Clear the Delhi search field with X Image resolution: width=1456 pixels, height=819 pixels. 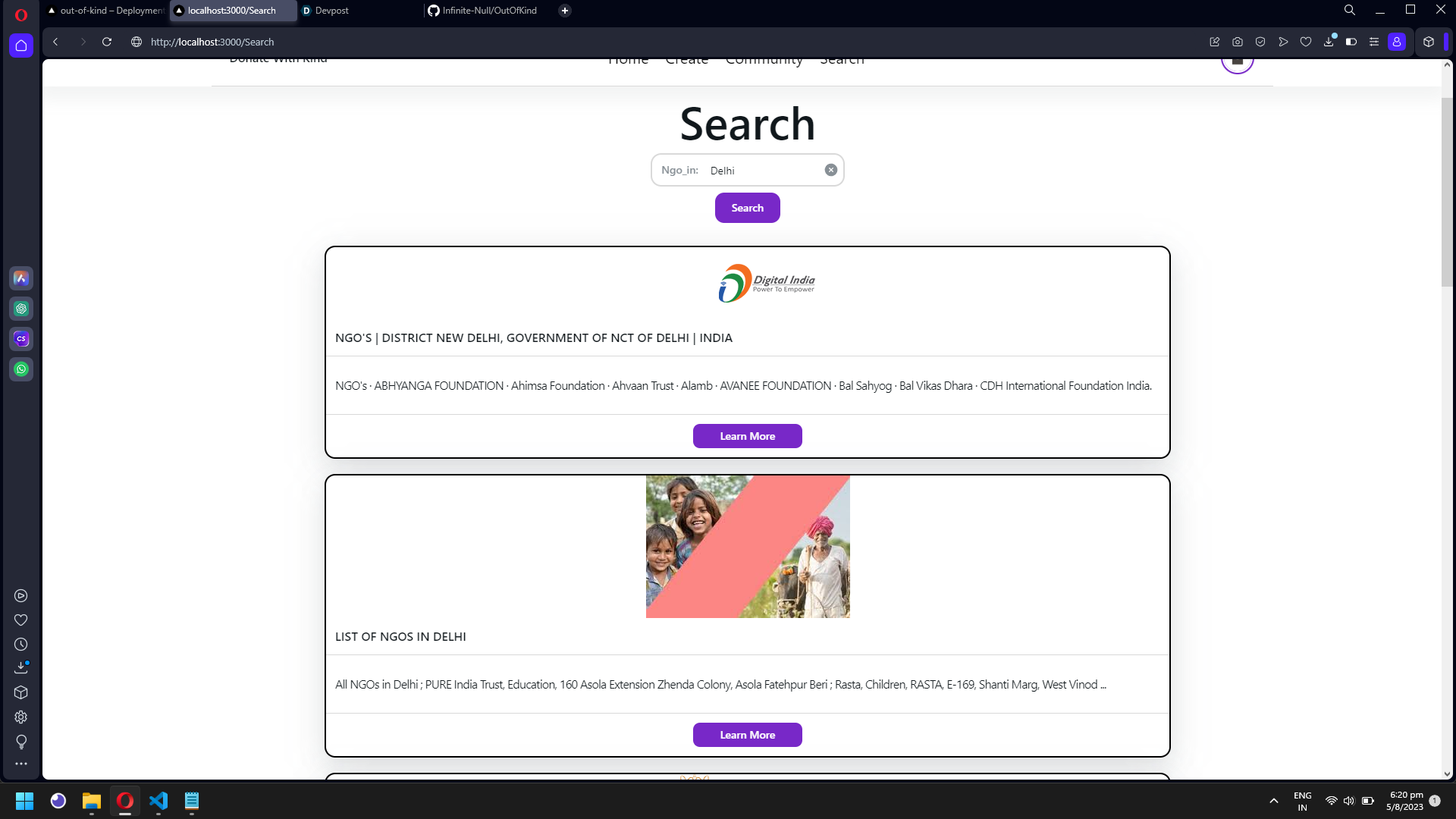[831, 170]
